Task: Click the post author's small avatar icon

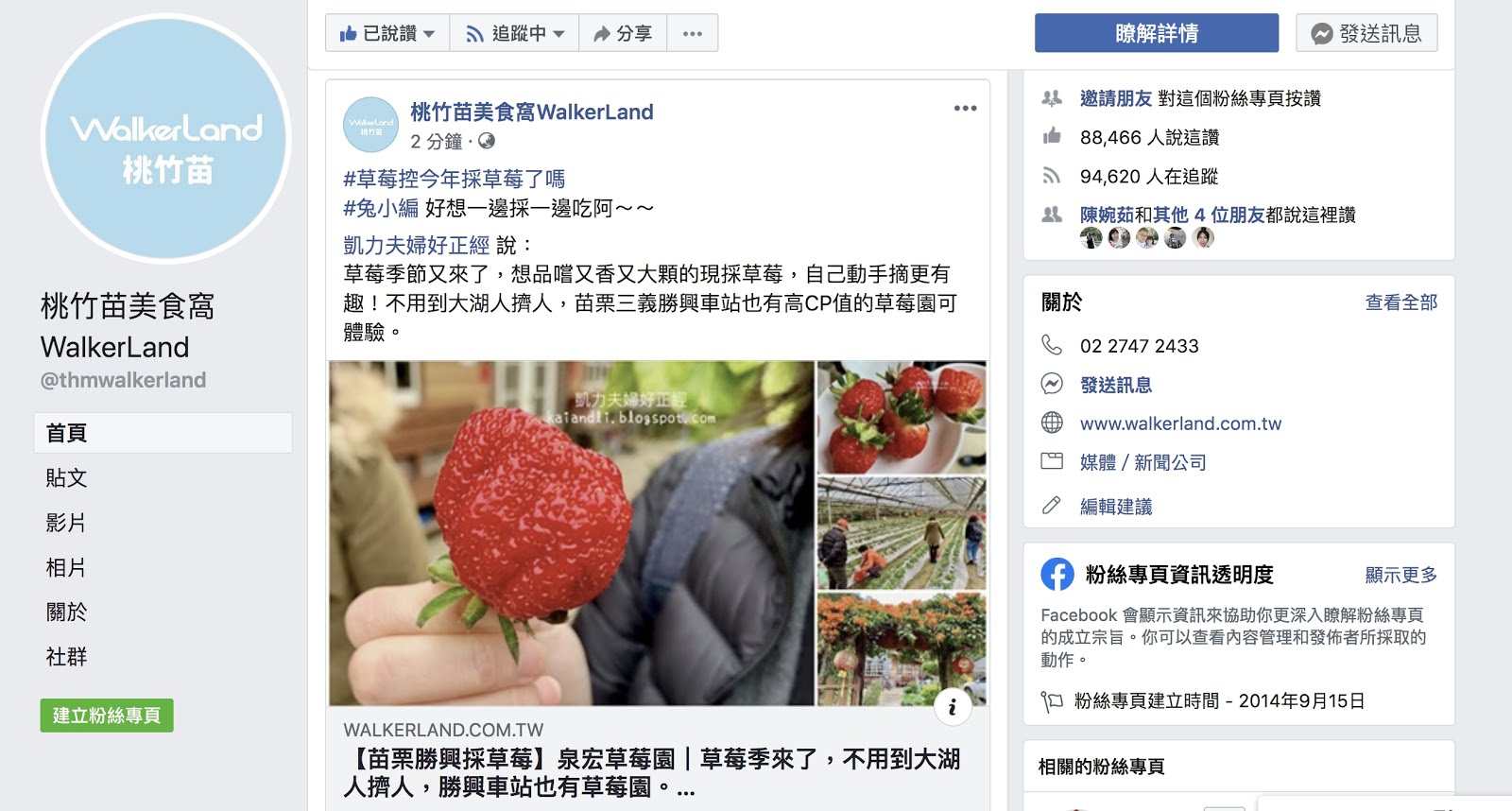Action: point(370,125)
